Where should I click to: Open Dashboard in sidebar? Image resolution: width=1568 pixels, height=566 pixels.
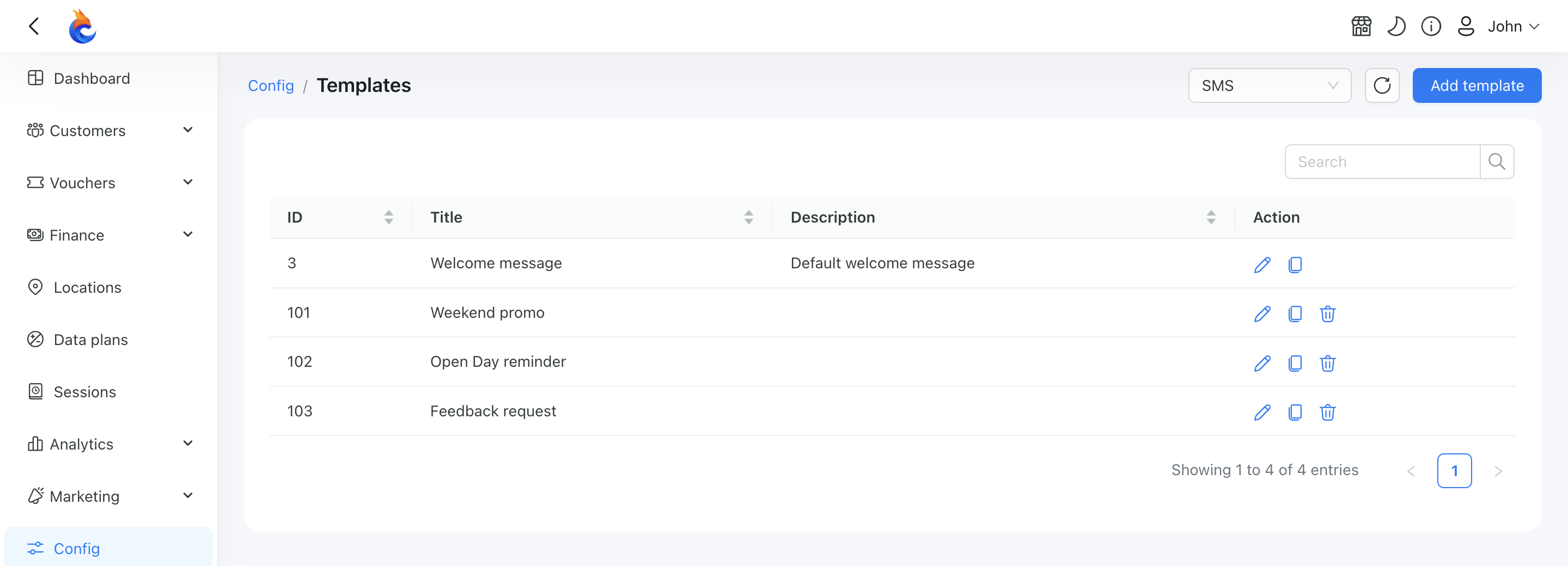[x=108, y=78]
